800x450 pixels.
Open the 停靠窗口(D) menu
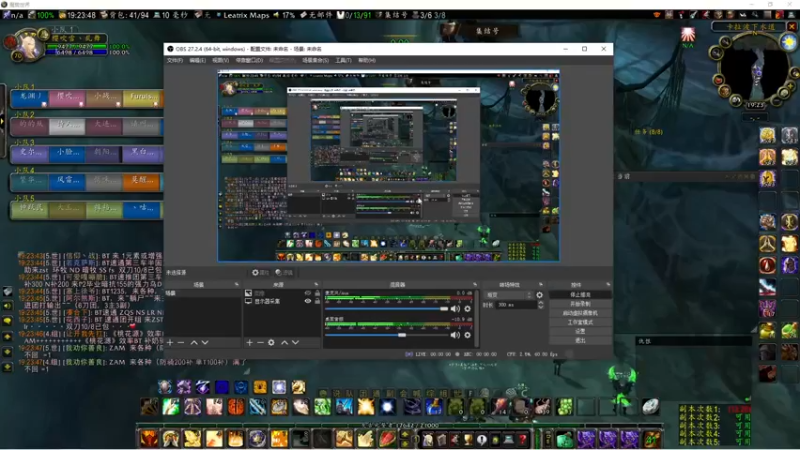249,60
